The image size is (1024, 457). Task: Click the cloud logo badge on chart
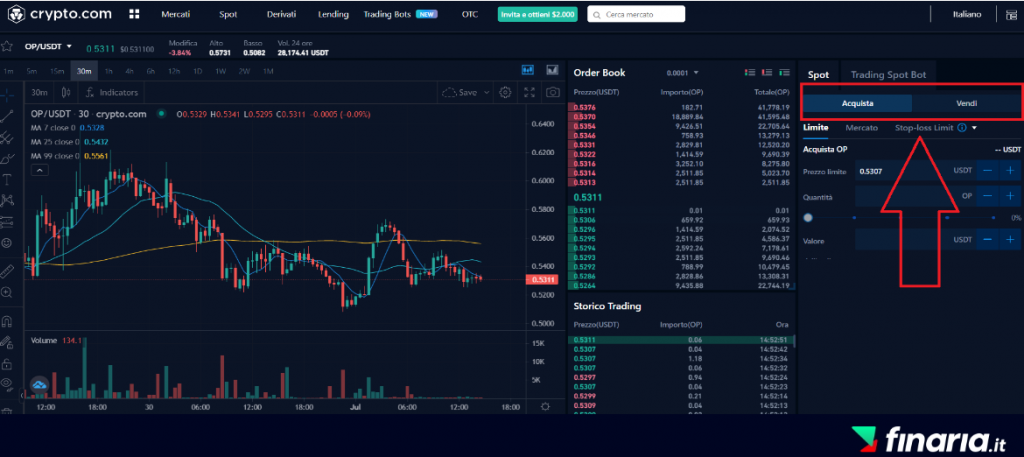pos(39,385)
